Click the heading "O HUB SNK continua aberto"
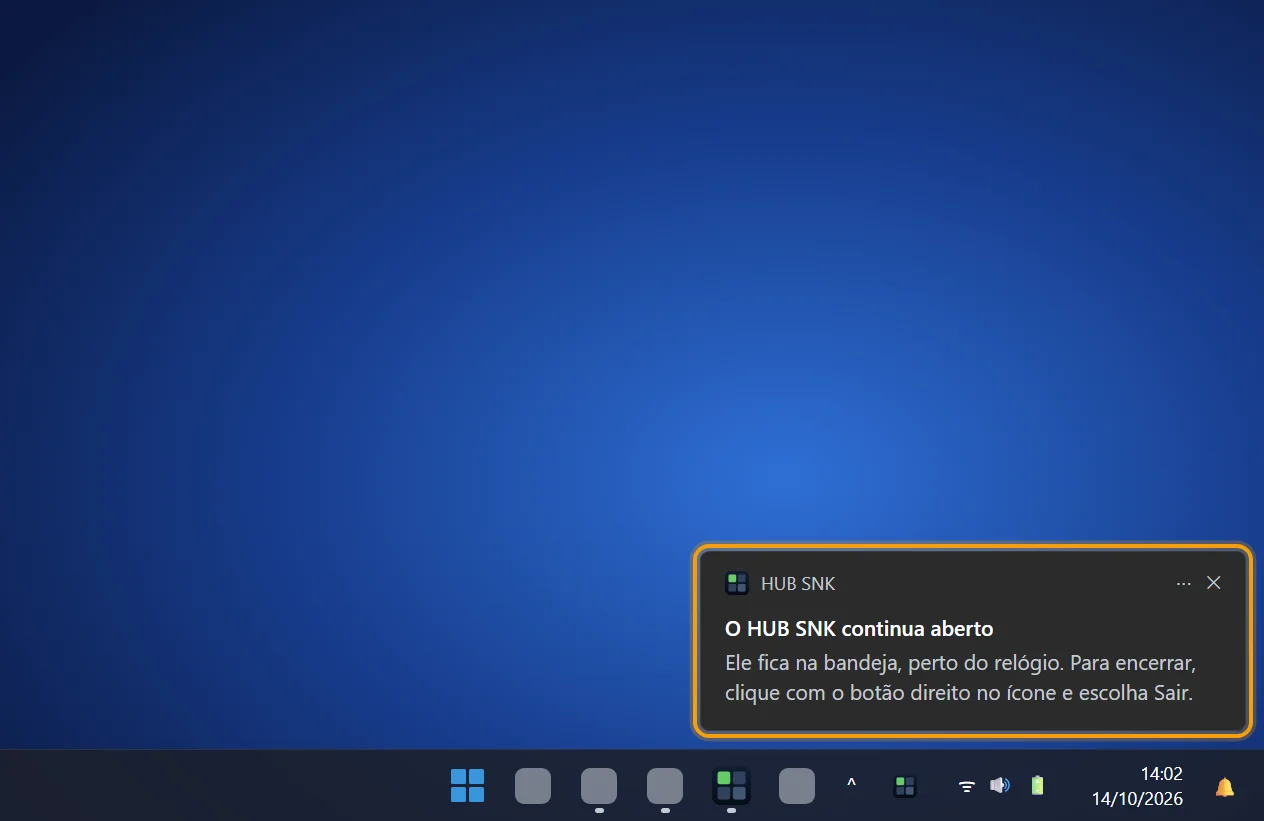 (x=859, y=629)
